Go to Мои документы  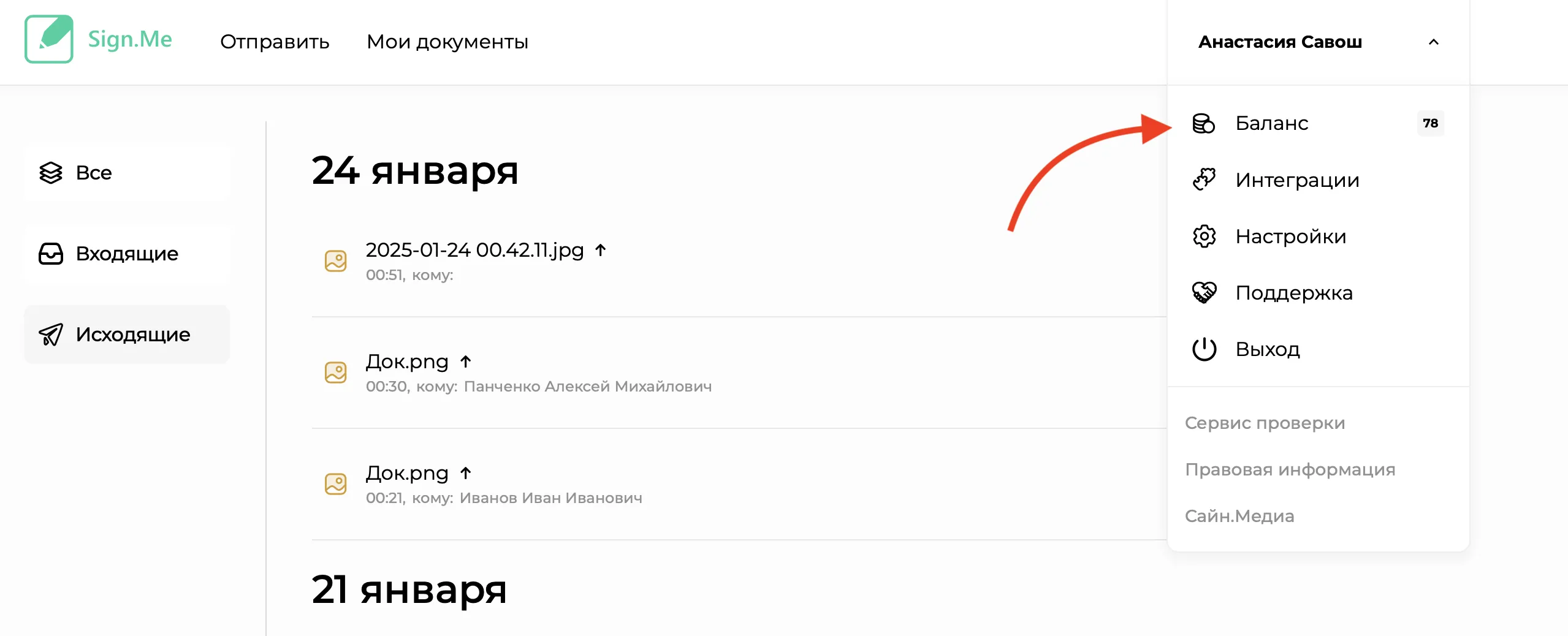(x=447, y=42)
